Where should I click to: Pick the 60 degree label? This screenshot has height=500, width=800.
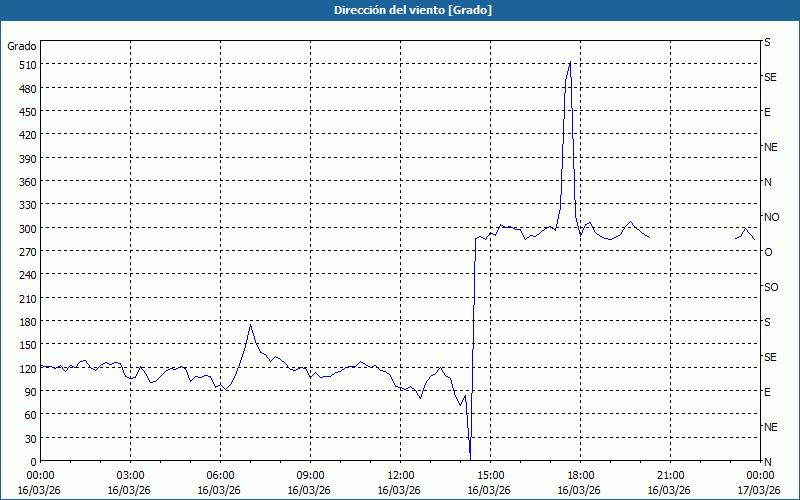[x=30, y=415]
